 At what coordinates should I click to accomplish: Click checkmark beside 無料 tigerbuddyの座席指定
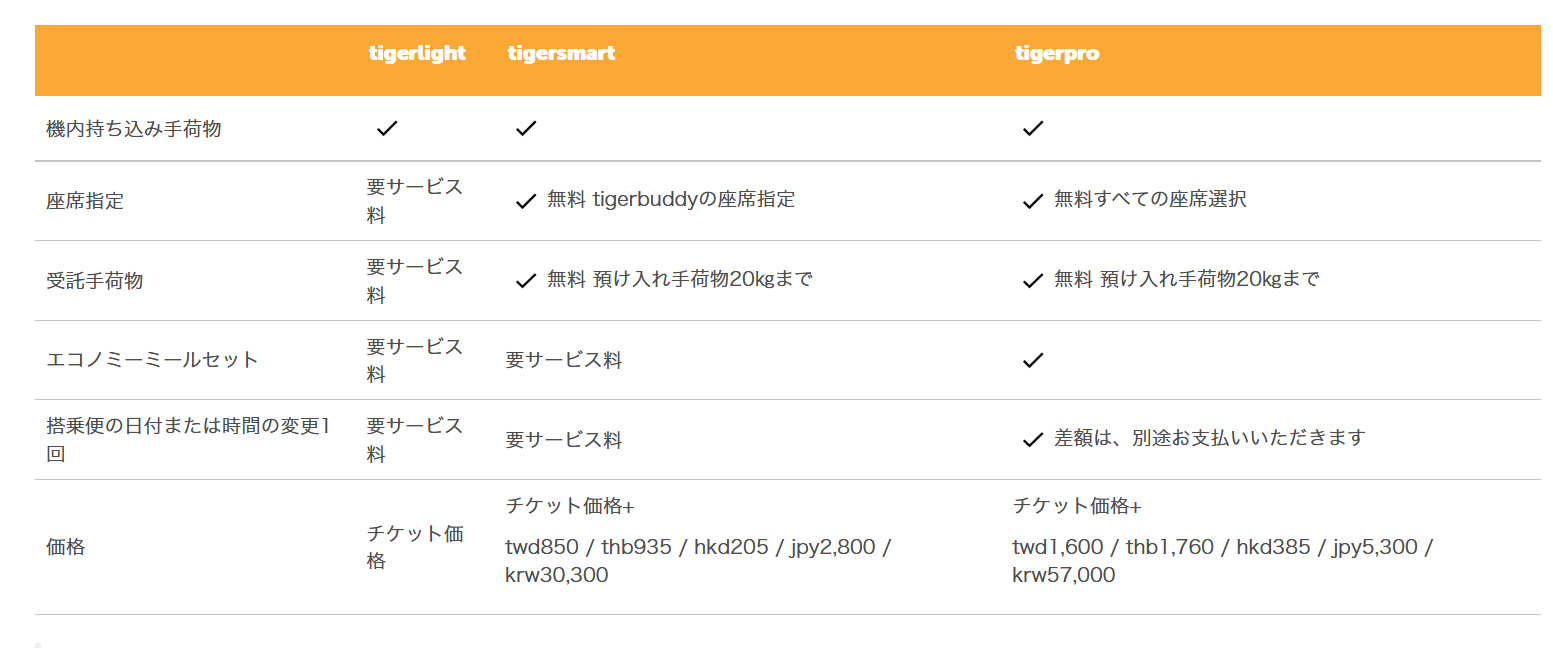(x=526, y=201)
